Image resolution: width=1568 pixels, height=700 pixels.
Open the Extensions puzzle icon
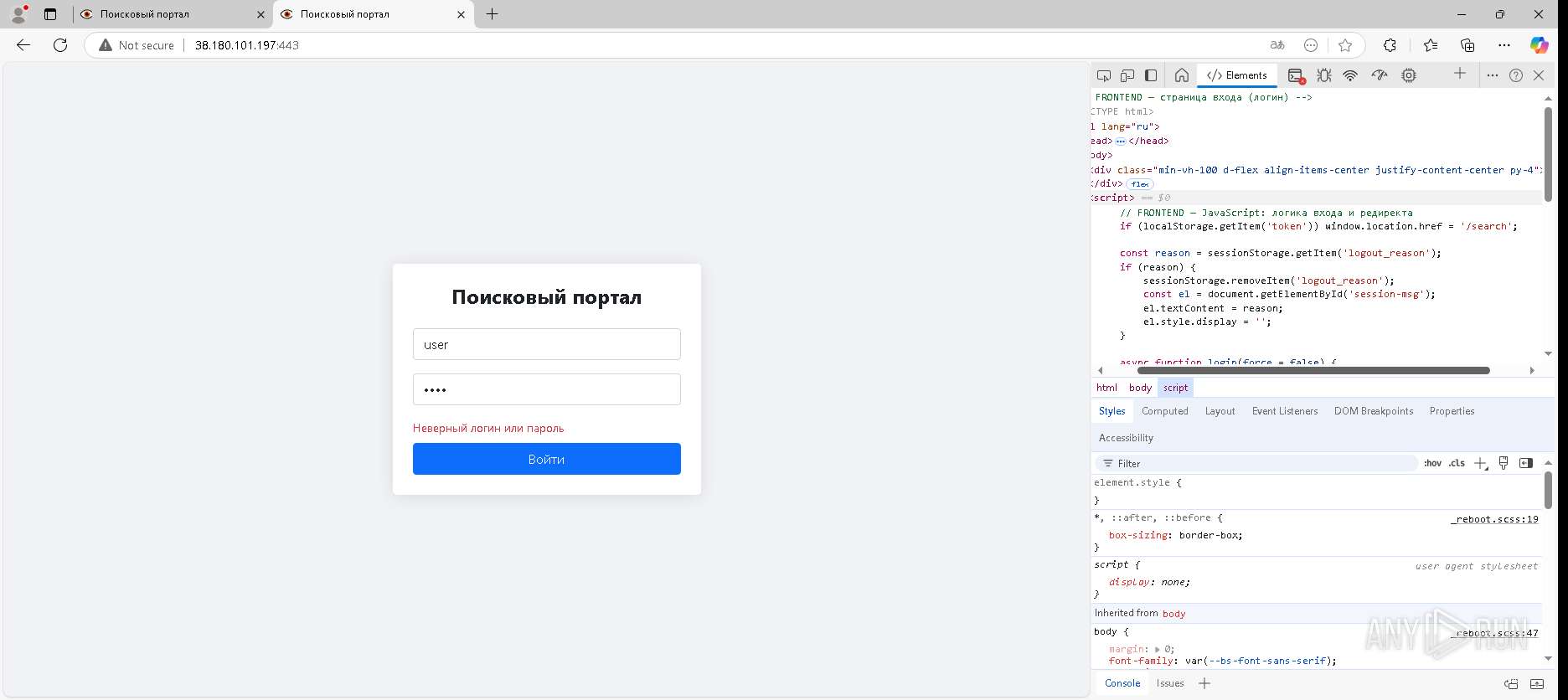(x=1390, y=45)
